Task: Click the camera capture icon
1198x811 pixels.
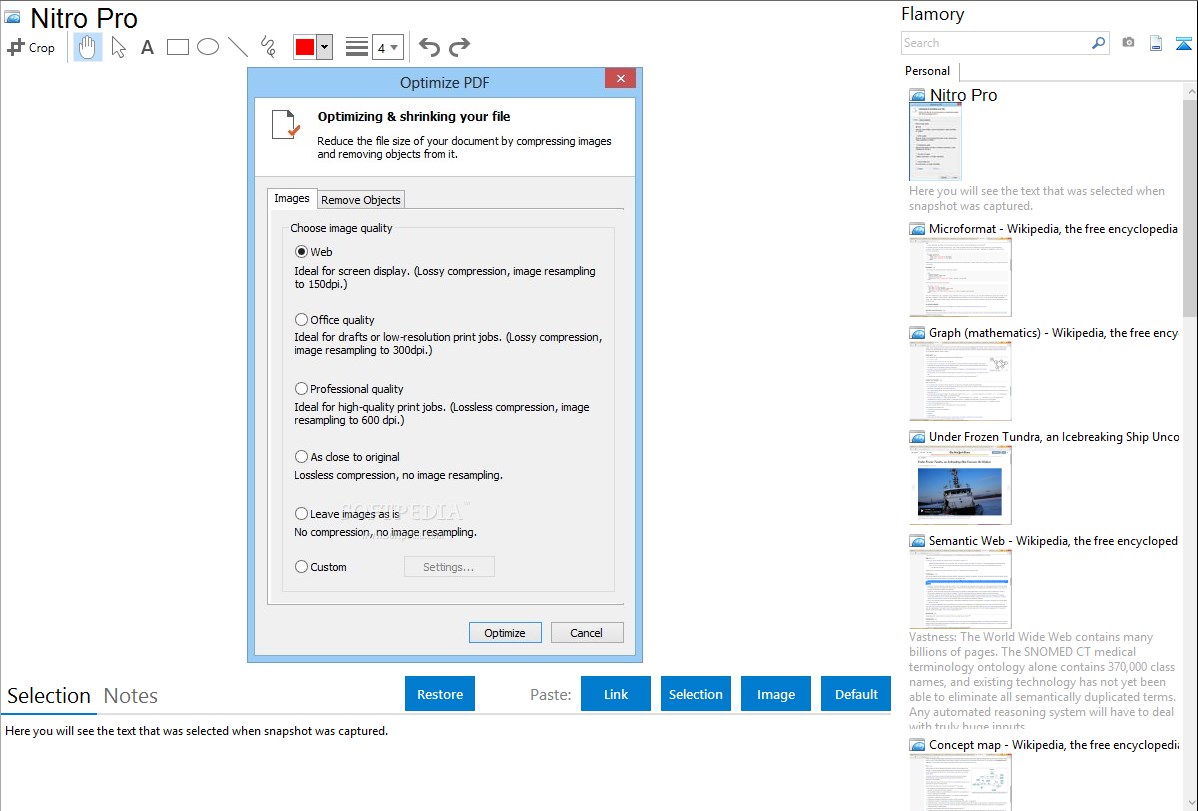Action: pos(1128,43)
